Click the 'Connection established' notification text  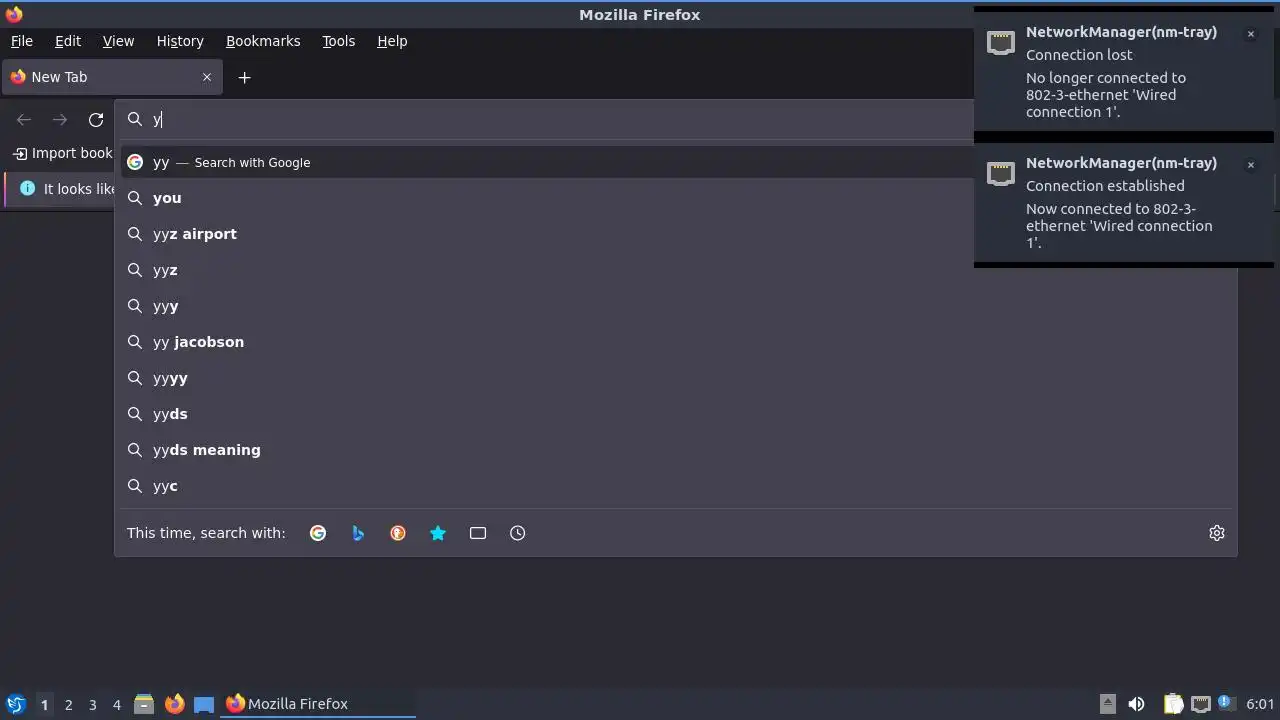click(x=1105, y=186)
